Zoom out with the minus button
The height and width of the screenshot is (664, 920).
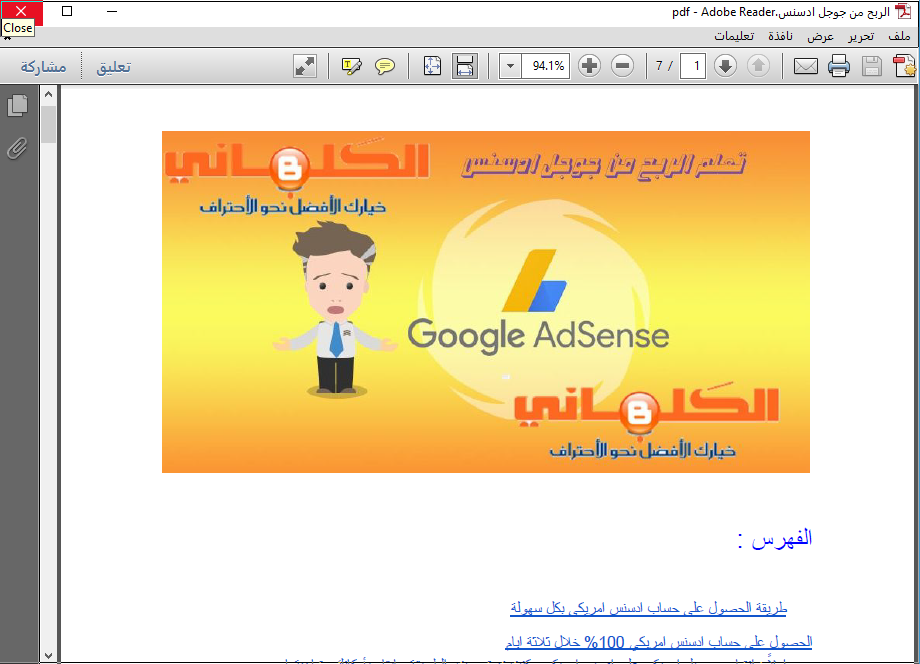(x=623, y=66)
